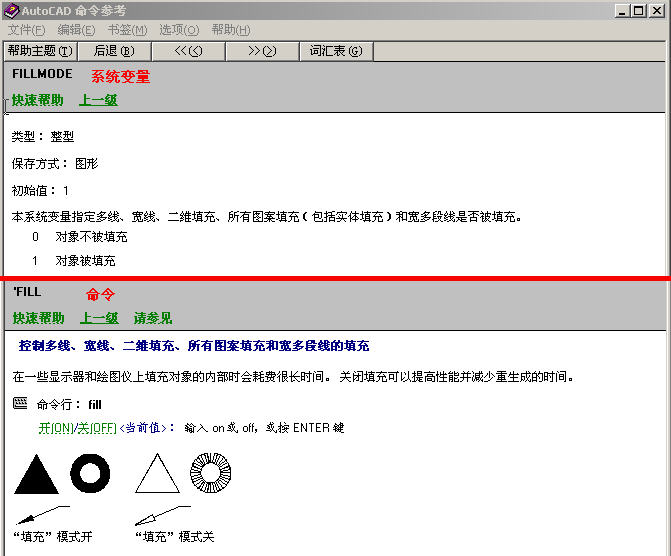Image resolution: width=671 pixels, height=556 pixels.
Task: Open the 书签(M) menu
Action: click(127, 30)
